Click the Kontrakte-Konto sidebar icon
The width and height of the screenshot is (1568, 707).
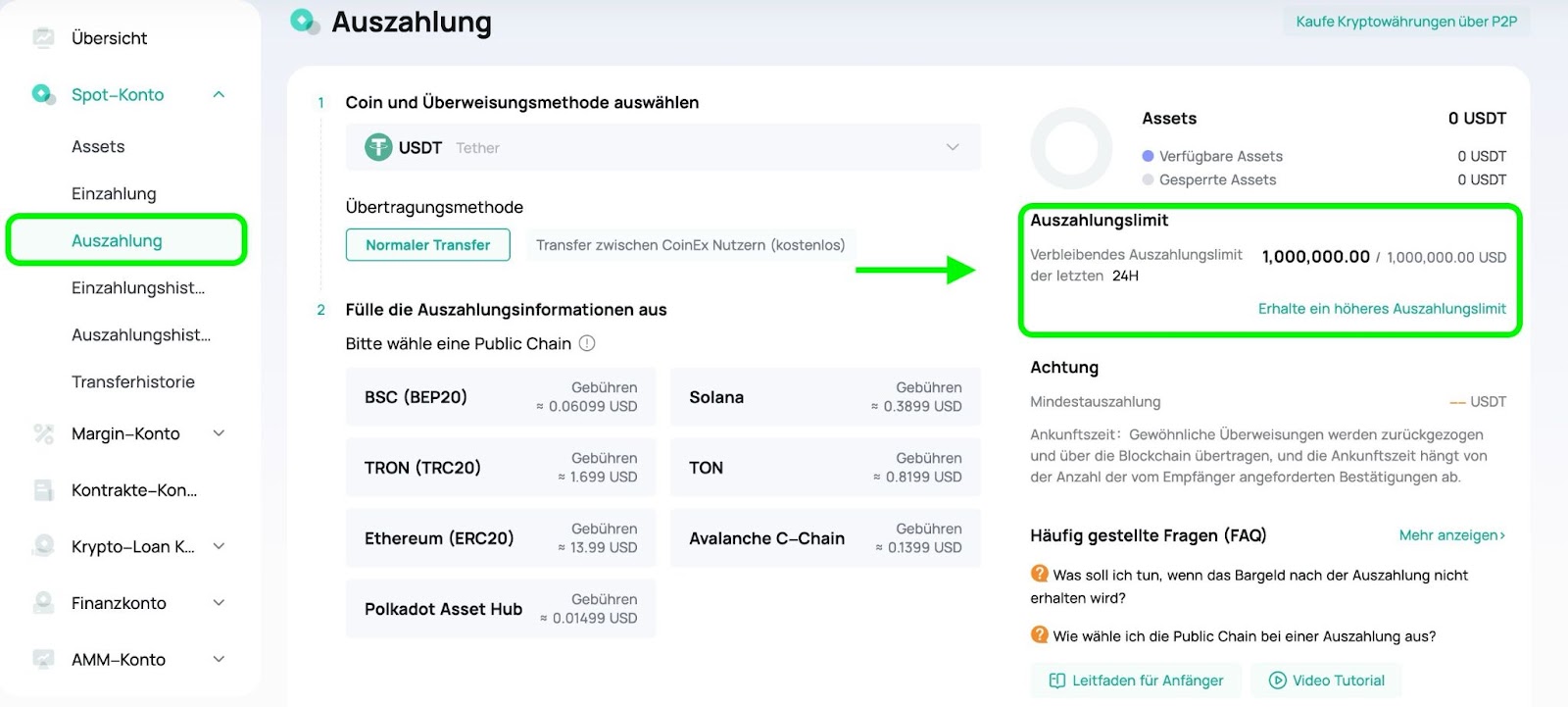(43, 490)
